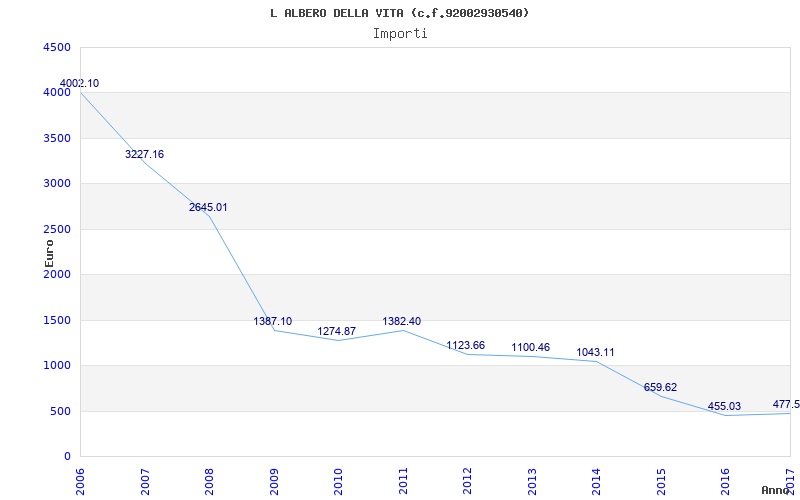Viewport: 800px width, 500px height.
Task: Click the Anno x-axis label
Action: (776, 490)
